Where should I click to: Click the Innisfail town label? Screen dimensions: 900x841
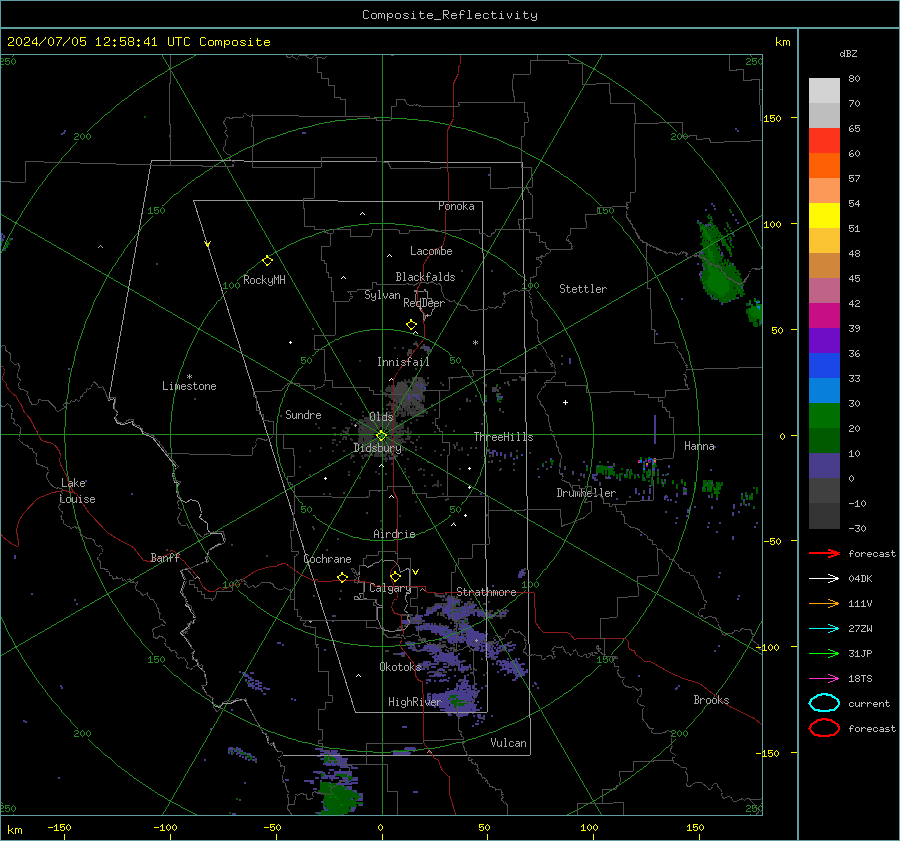click(403, 362)
